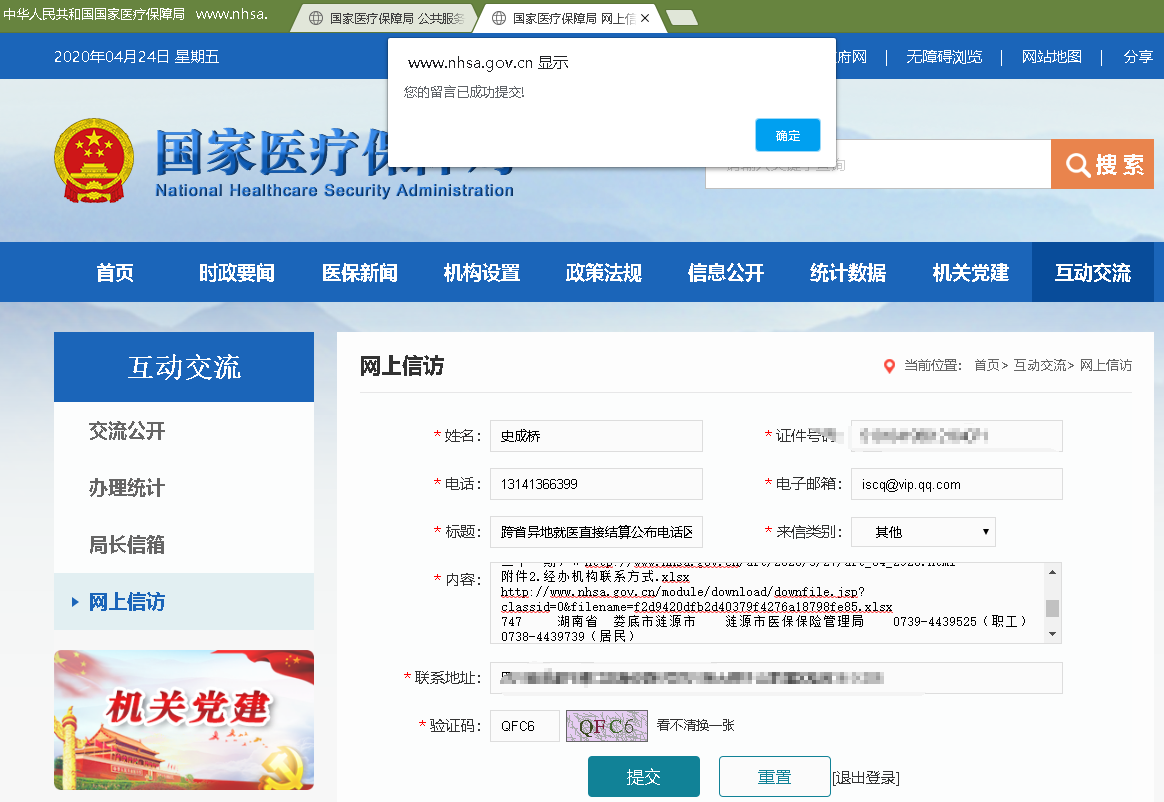The image size is (1164, 802).
Task: Click the 电子邮箱 email input field
Action: [956, 484]
